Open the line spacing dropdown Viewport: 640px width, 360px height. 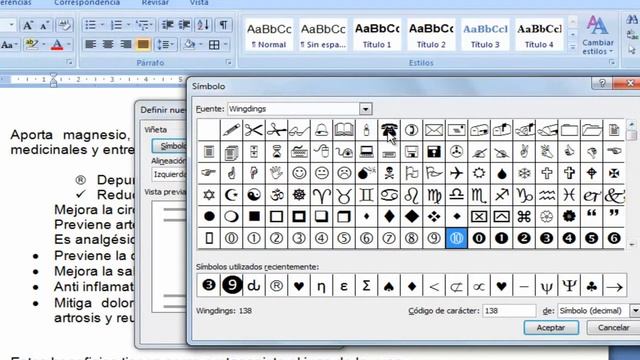166,44
